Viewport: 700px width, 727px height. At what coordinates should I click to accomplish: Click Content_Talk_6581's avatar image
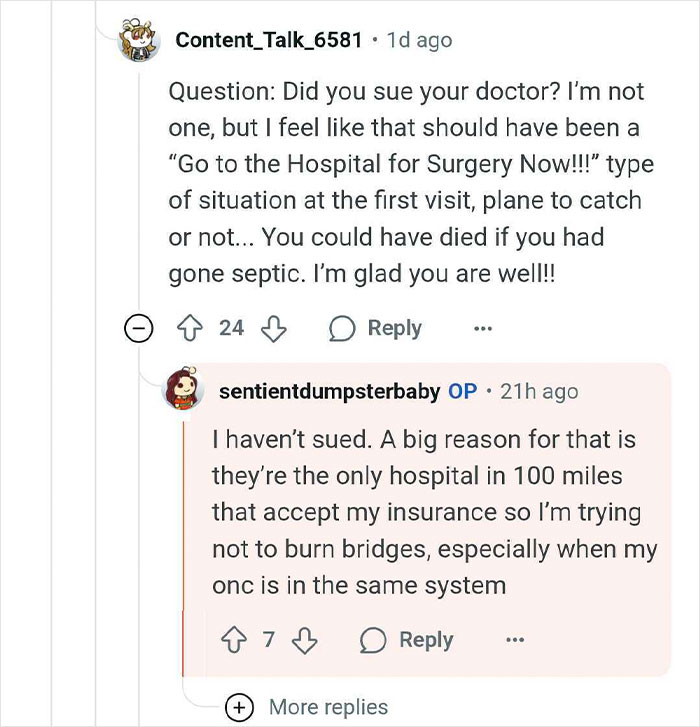pyautogui.click(x=139, y=40)
